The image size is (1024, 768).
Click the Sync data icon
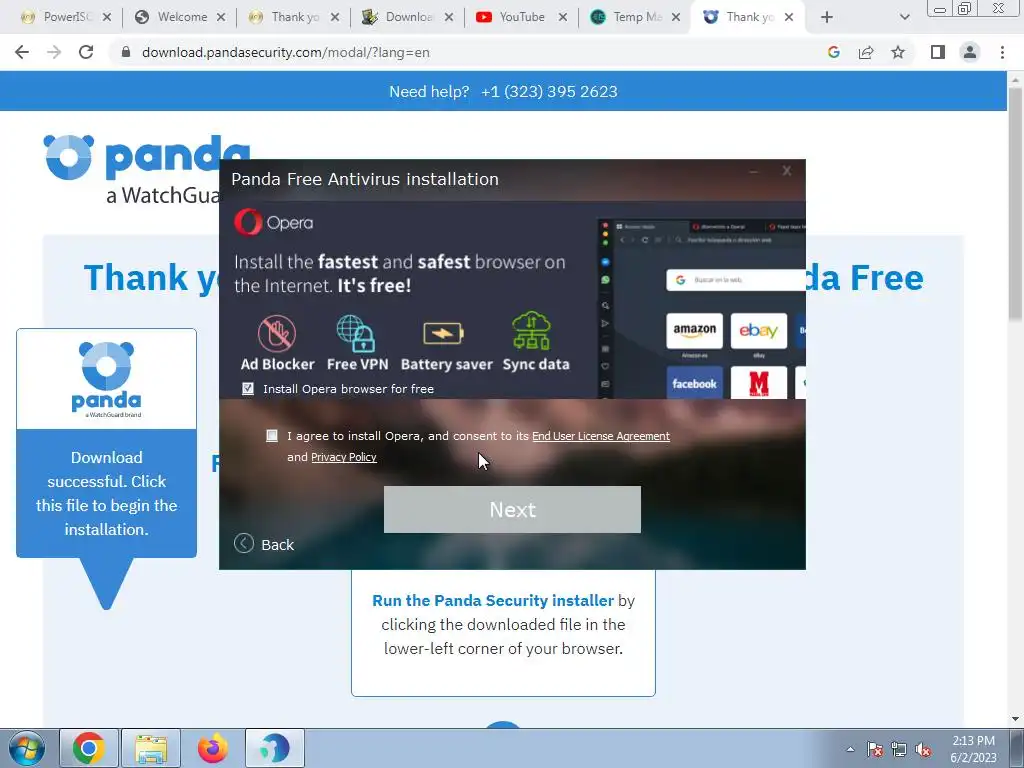pyautogui.click(x=532, y=331)
